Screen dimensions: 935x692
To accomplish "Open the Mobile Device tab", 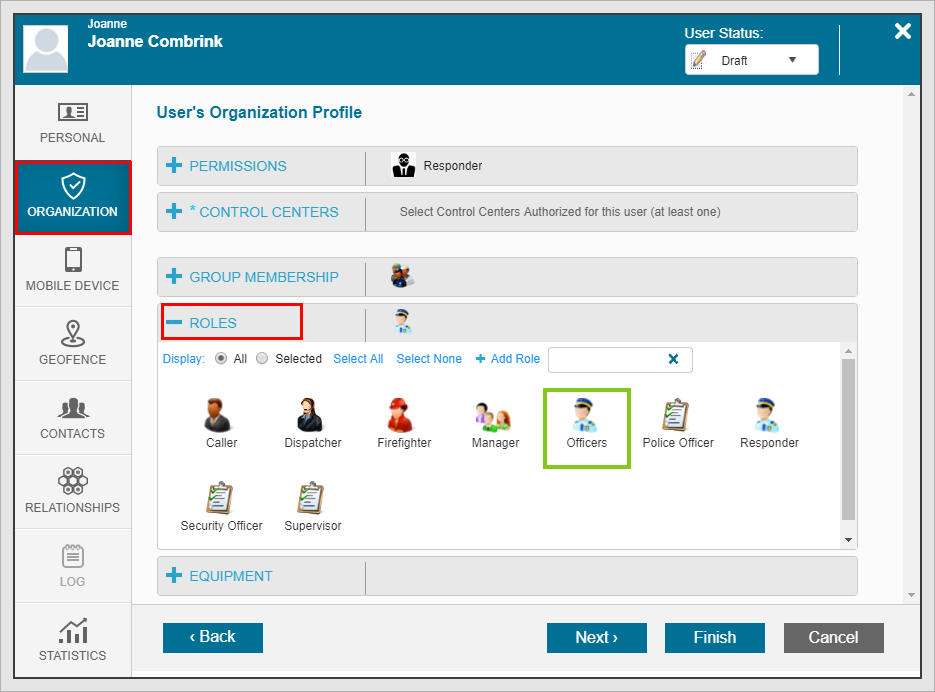I will click(x=72, y=270).
